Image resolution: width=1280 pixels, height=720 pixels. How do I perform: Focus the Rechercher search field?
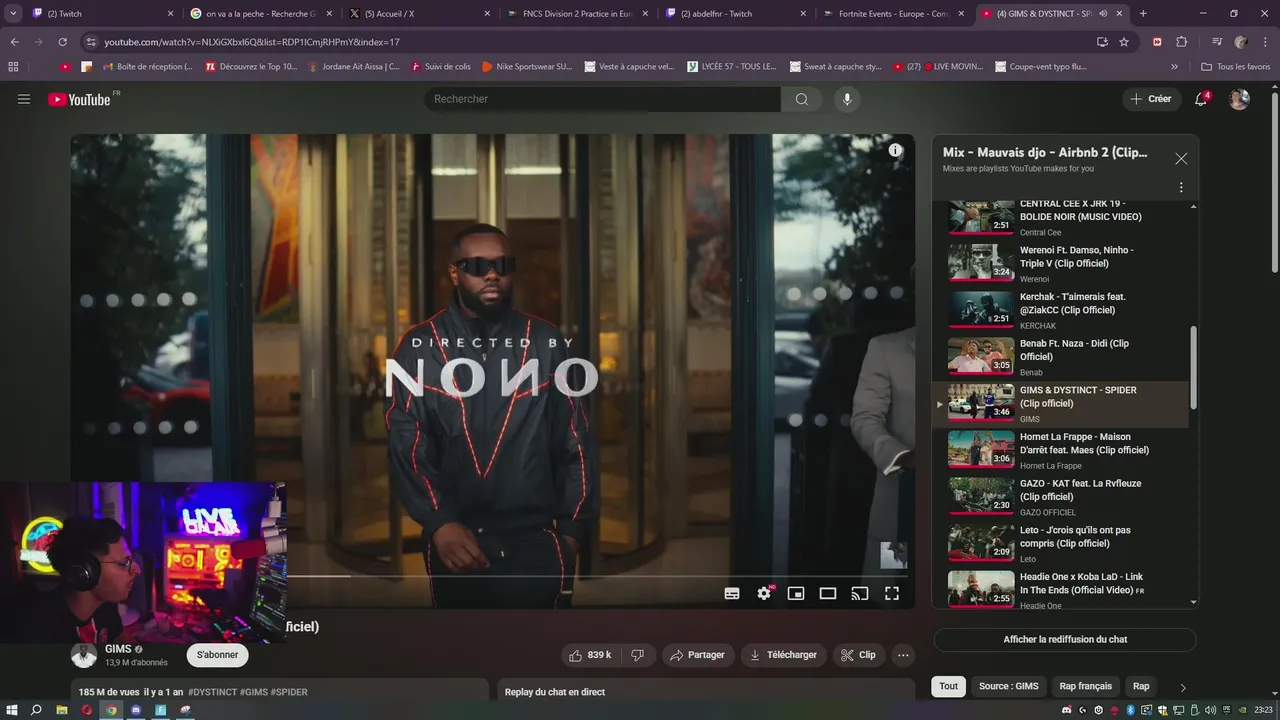pyautogui.click(x=603, y=99)
